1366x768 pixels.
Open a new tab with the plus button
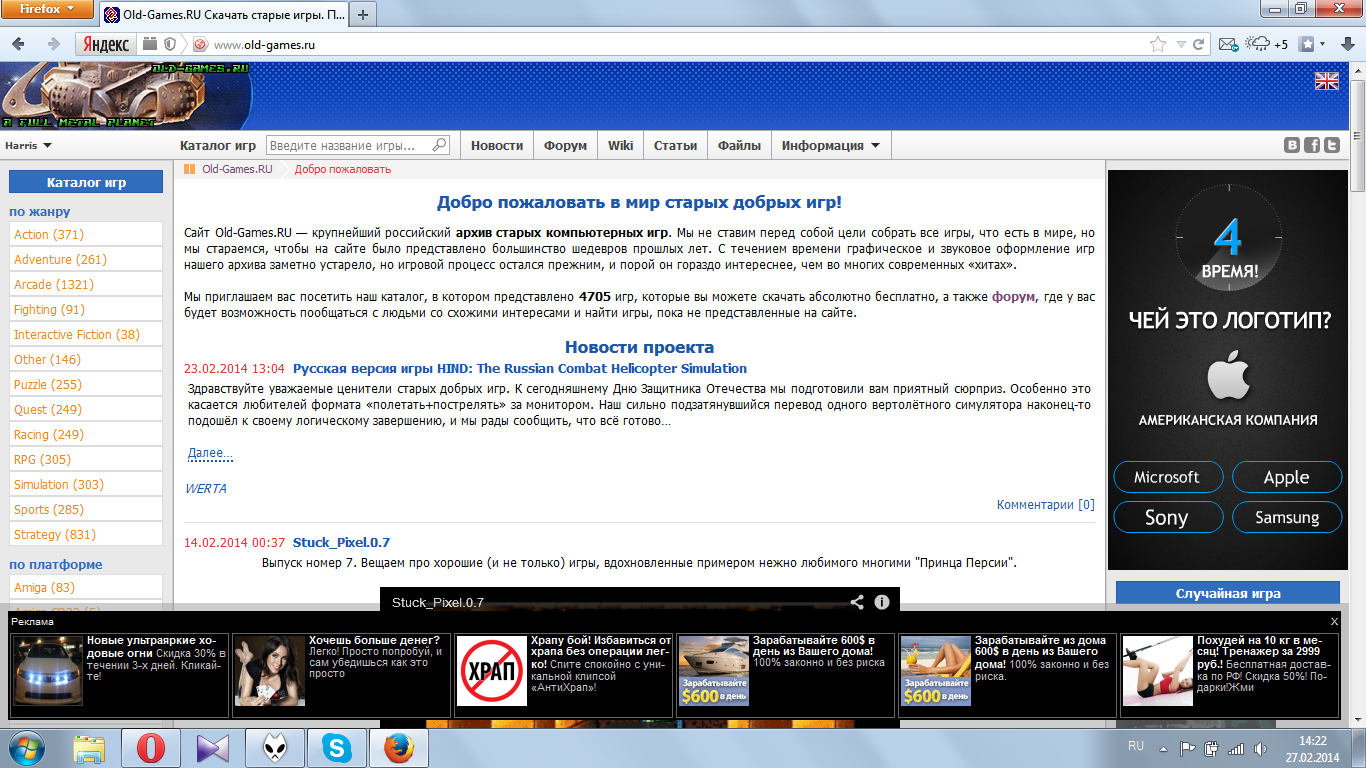pos(362,15)
